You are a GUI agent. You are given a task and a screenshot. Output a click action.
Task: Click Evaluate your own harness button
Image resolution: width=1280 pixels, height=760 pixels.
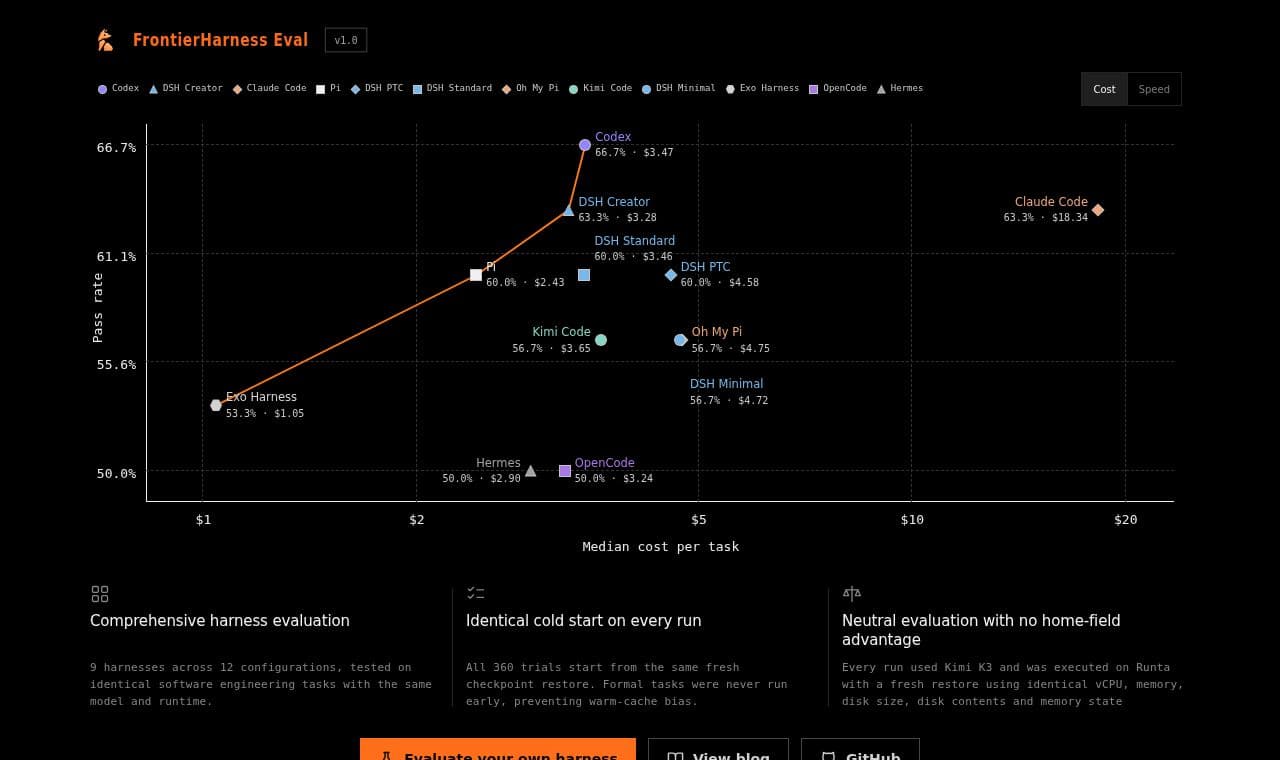click(498, 752)
